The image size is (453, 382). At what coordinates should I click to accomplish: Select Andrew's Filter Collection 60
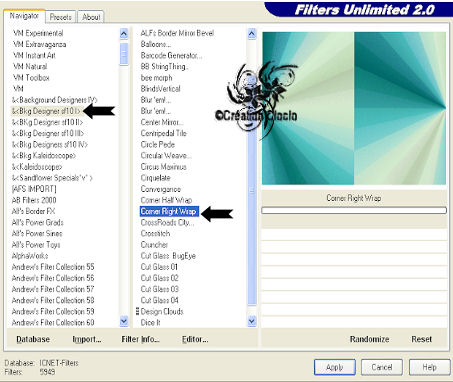(53, 322)
